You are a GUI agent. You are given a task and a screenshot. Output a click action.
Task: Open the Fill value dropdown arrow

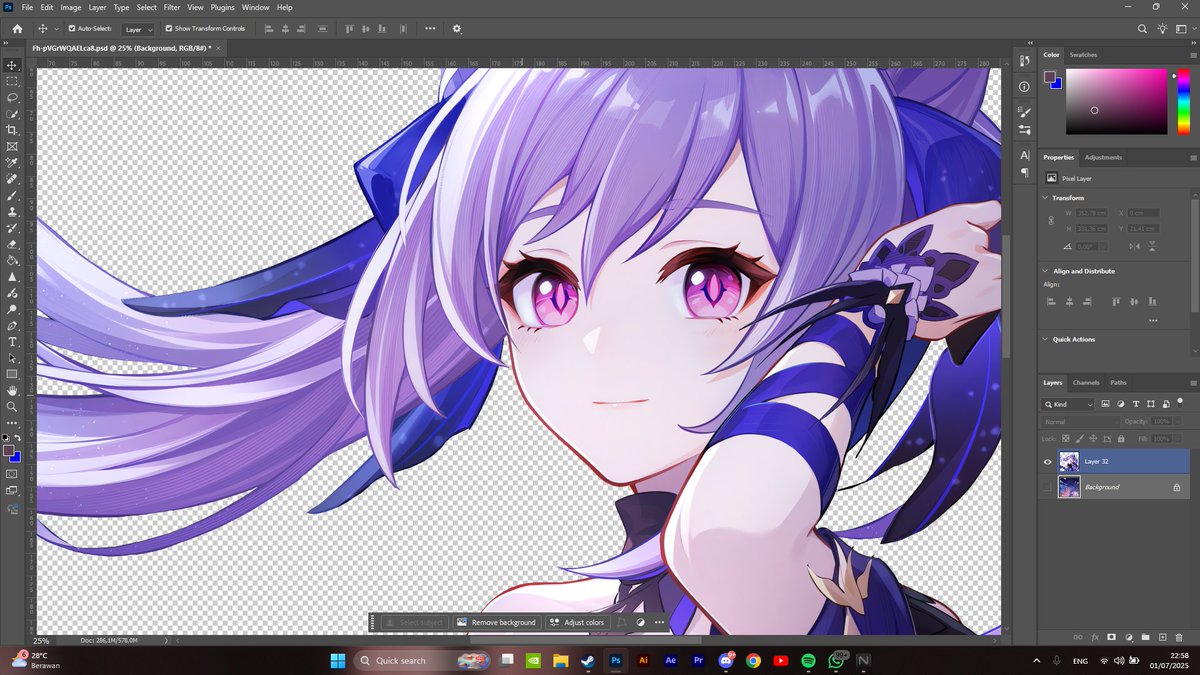point(1177,438)
